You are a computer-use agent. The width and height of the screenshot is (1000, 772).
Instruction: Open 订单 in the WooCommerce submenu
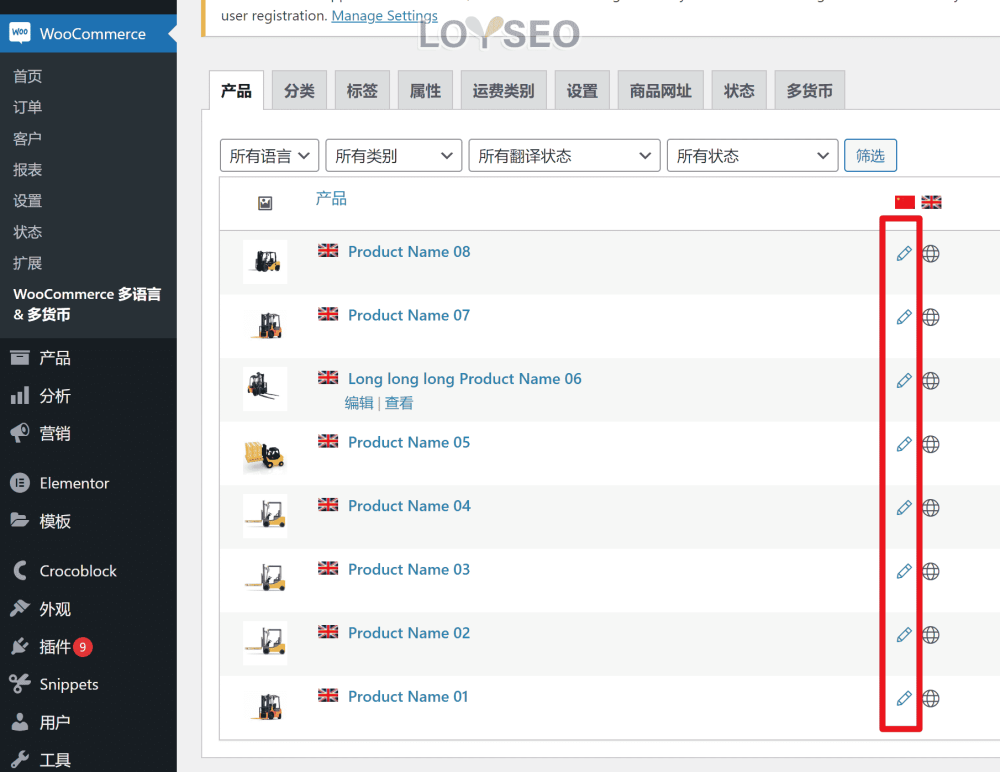click(x=27, y=107)
